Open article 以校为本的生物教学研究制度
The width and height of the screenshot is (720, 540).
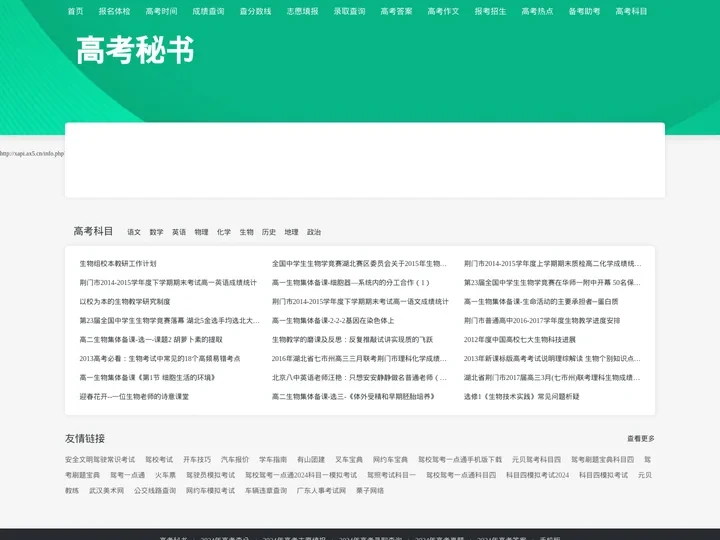coord(125,302)
